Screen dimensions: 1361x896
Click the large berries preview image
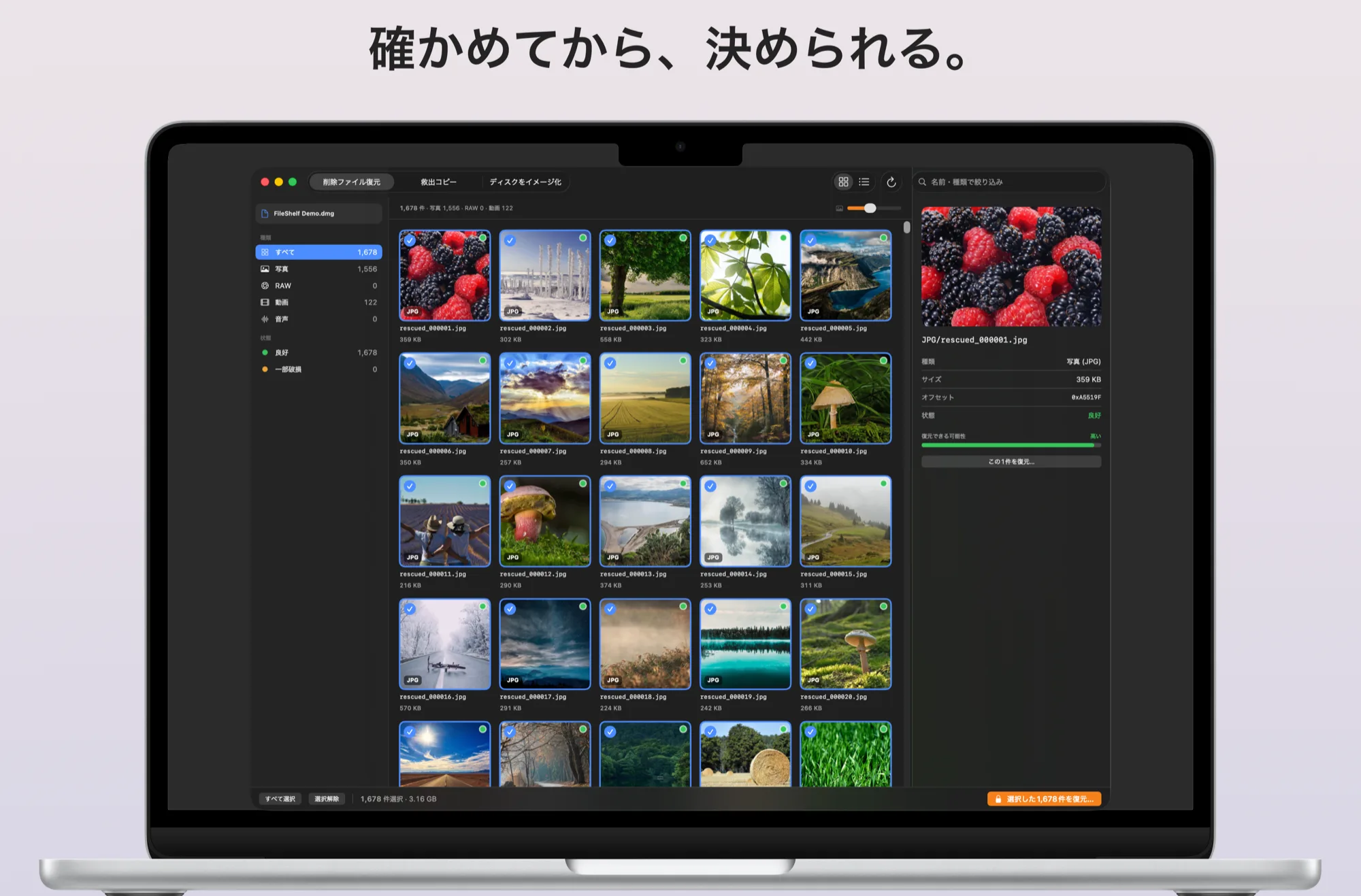click(x=1011, y=267)
